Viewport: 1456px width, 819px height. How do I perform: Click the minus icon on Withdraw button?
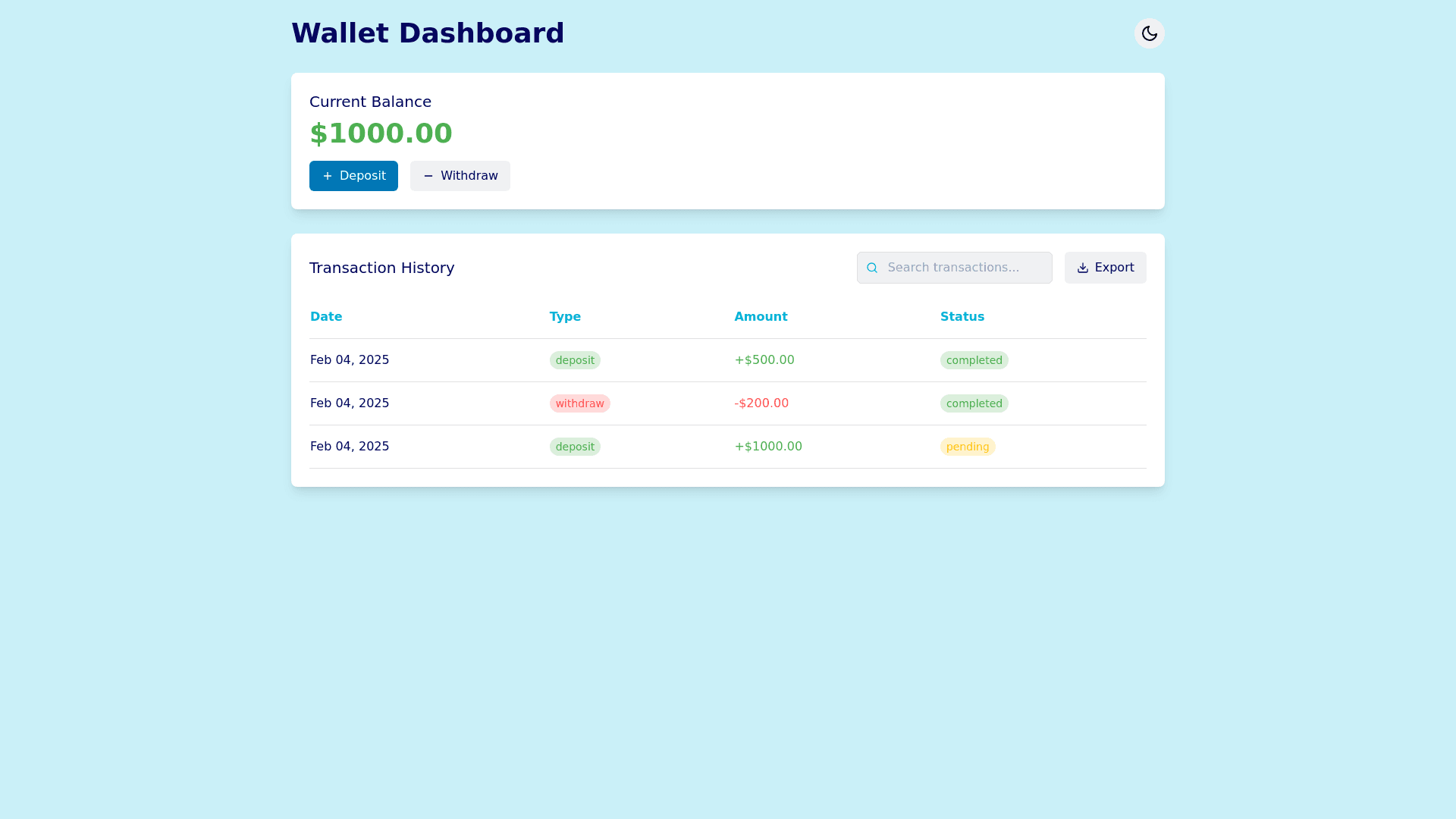428,176
